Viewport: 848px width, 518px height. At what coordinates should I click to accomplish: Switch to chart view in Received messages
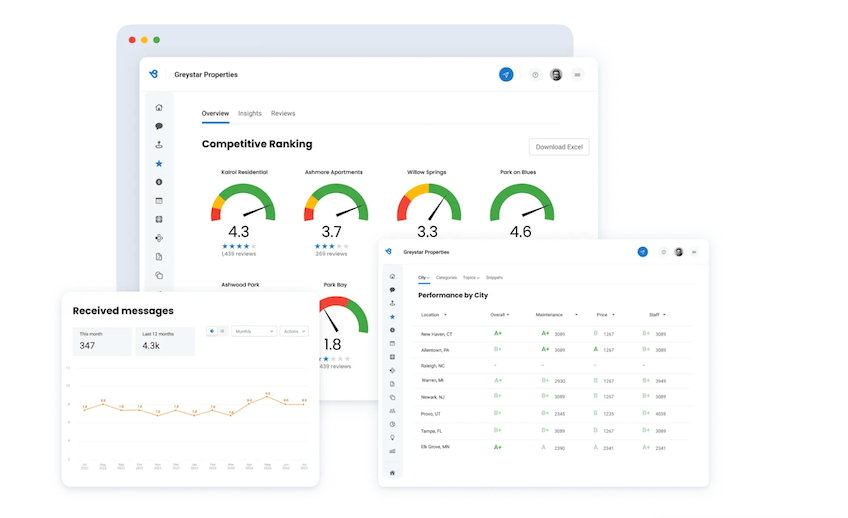(211, 331)
